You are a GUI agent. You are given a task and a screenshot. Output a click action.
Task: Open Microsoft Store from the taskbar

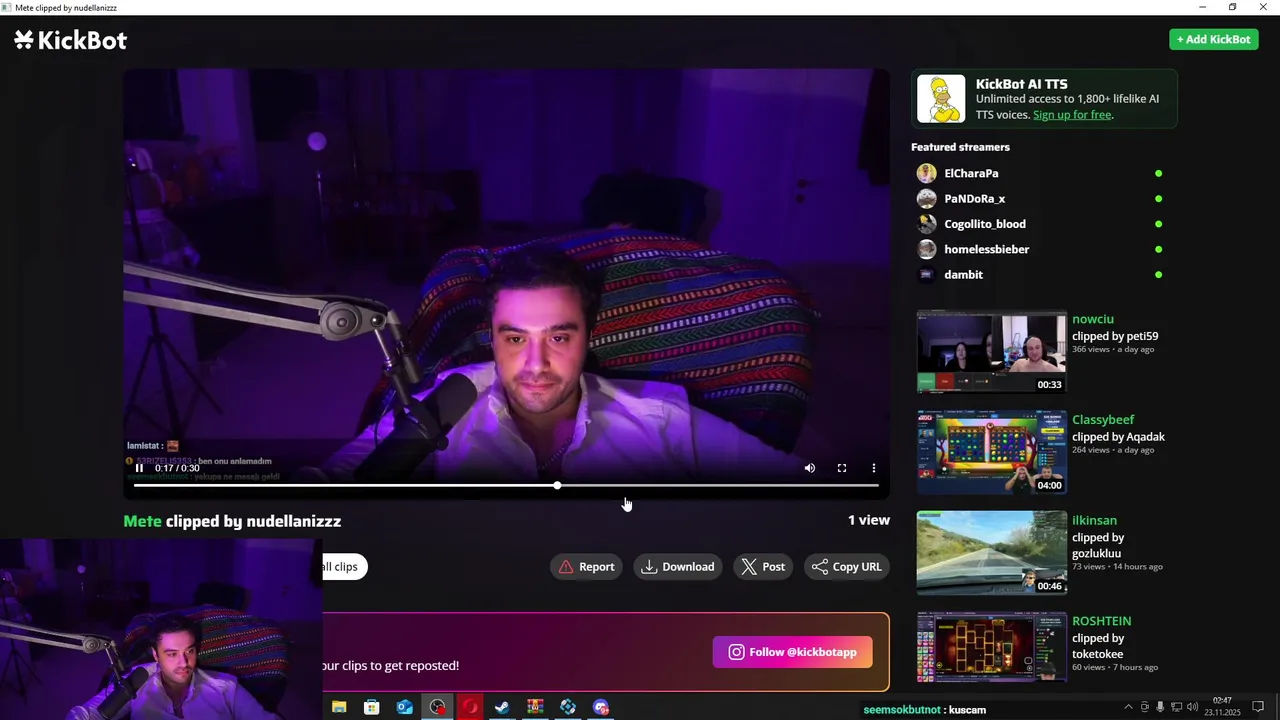coord(372,707)
